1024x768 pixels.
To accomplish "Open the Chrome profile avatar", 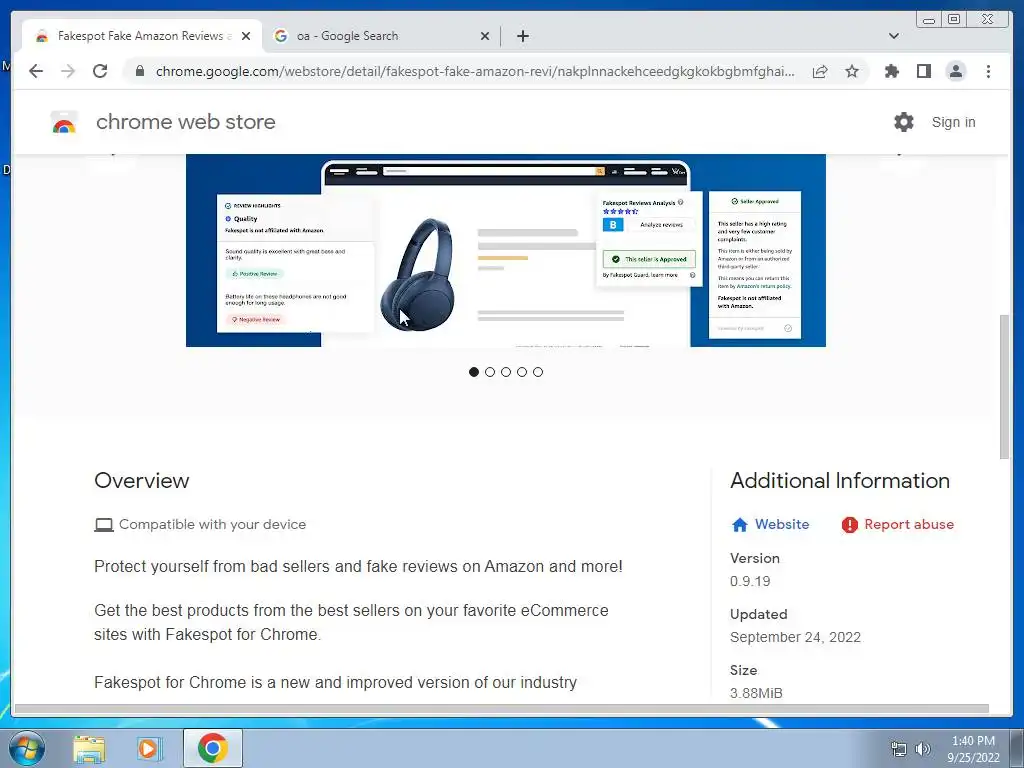I will (955, 71).
